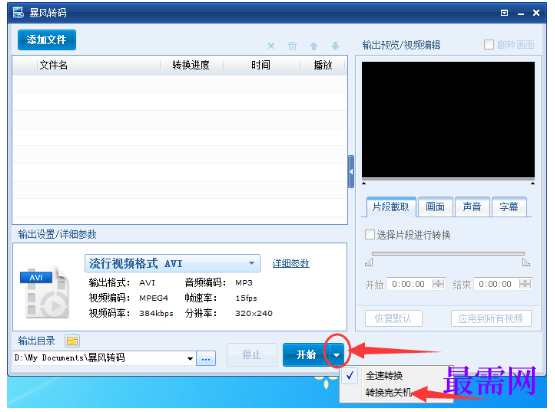Enable 选择片段进行转换 checkbox
The width and height of the screenshot is (555, 412).
(x=370, y=235)
